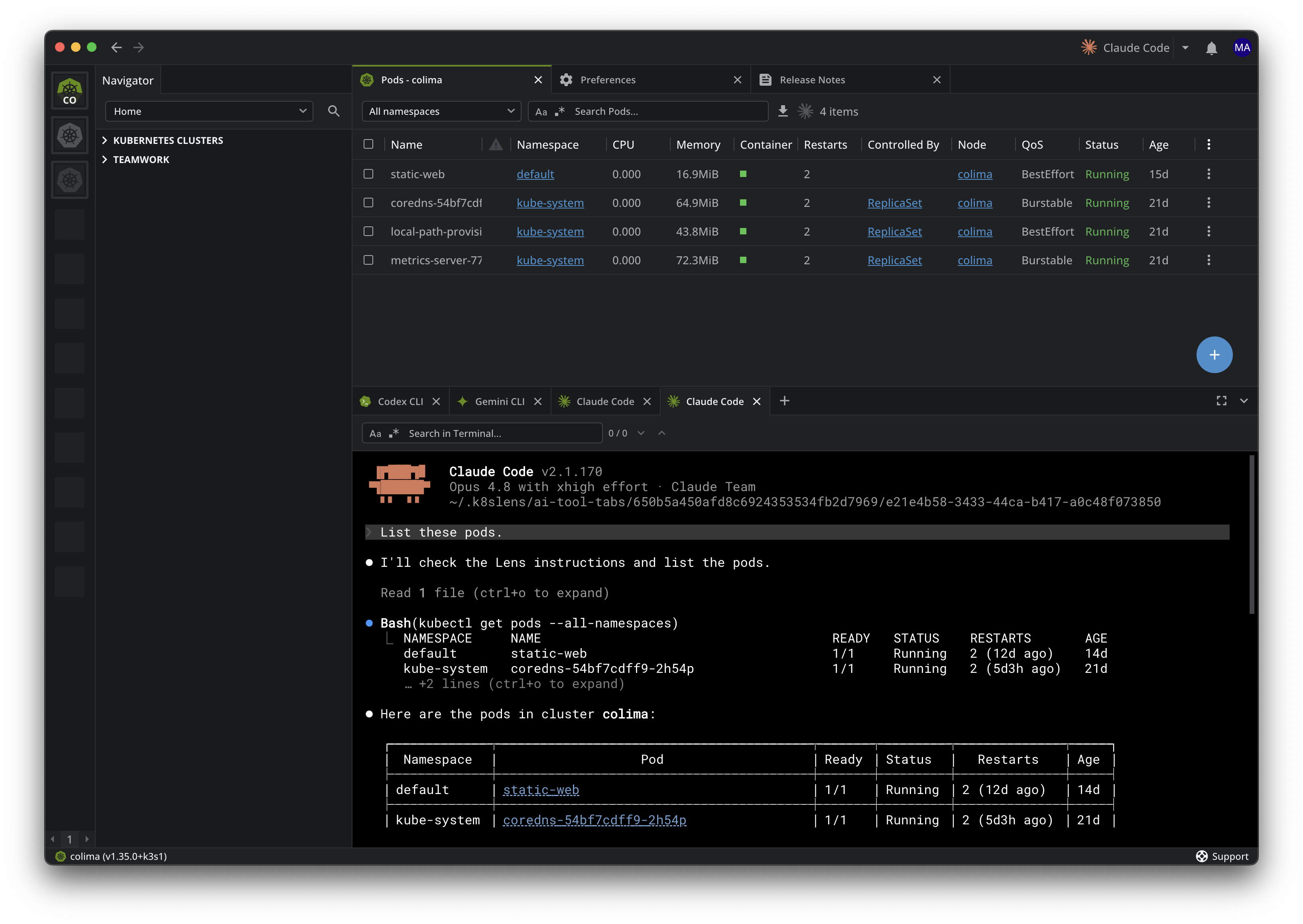1303x924 pixels.
Task: Open row actions menu for metrics-server pod
Action: (1209, 260)
